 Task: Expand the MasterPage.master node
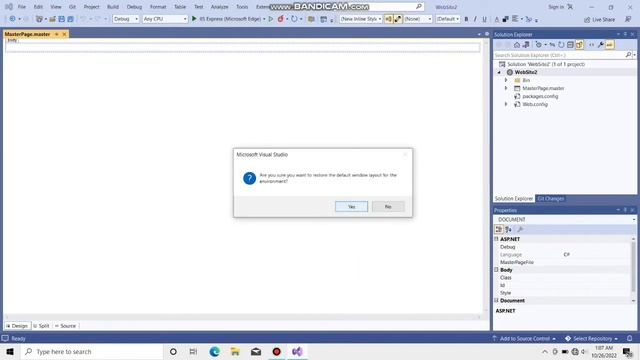(506, 88)
